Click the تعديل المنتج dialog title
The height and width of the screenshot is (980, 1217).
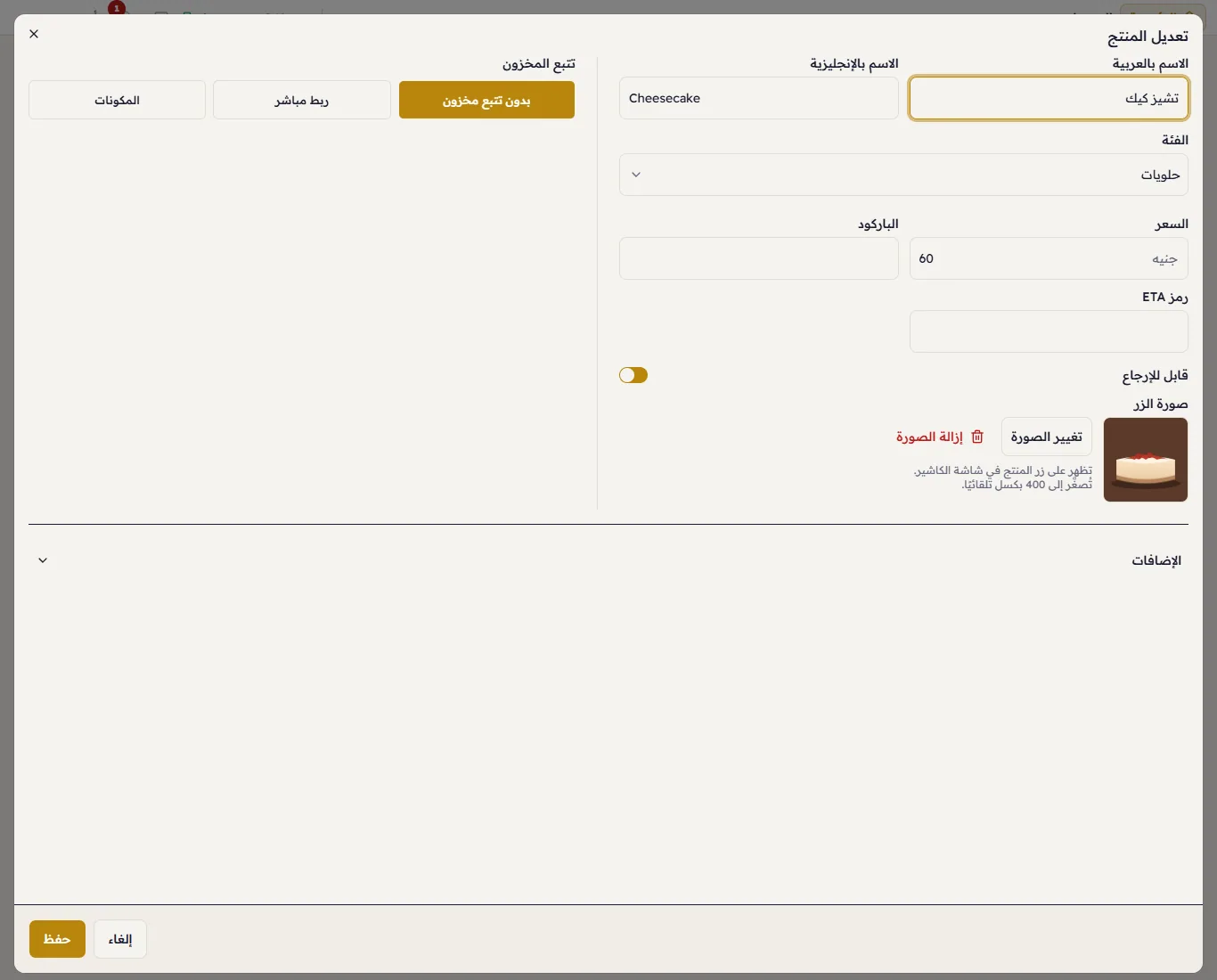[1148, 37]
